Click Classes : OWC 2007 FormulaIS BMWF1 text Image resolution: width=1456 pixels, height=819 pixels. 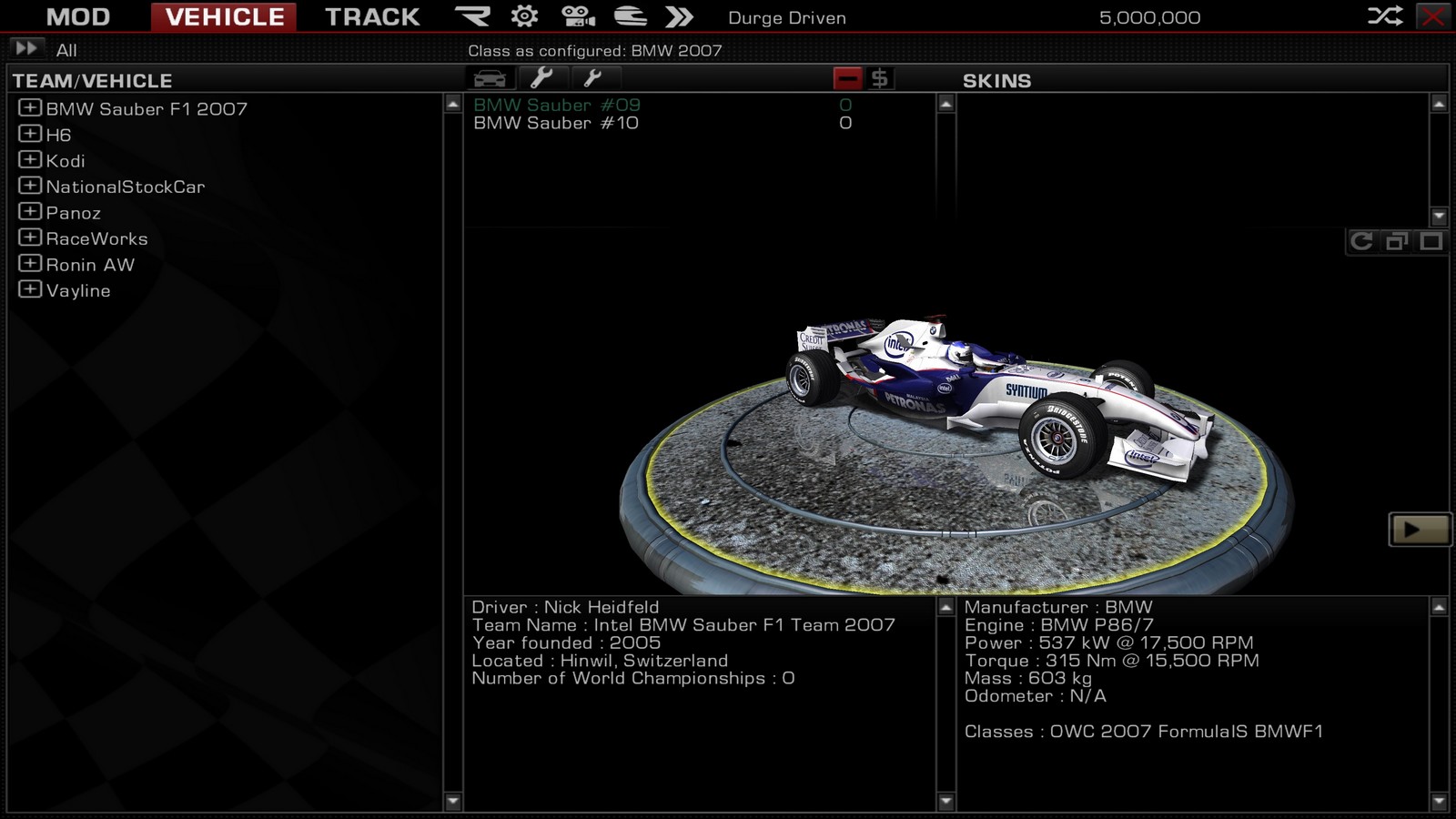(x=1144, y=732)
